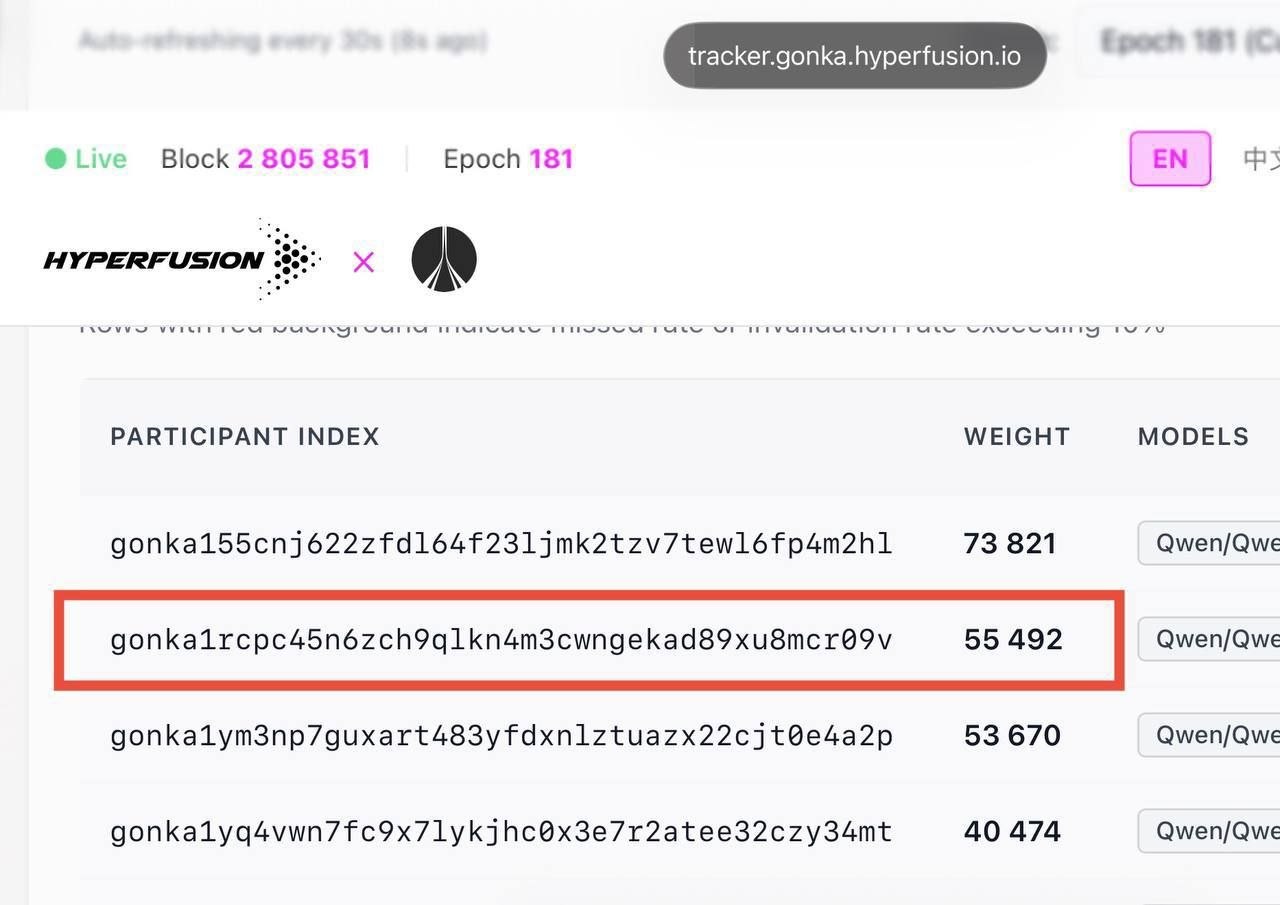Tap the tracker.gonka.hyperfusion.io address pill
The height and width of the screenshot is (905, 1280).
pos(855,55)
